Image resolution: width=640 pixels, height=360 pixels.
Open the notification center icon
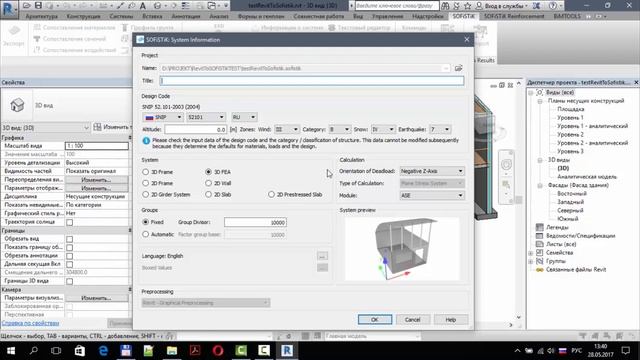tap(626, 351)
